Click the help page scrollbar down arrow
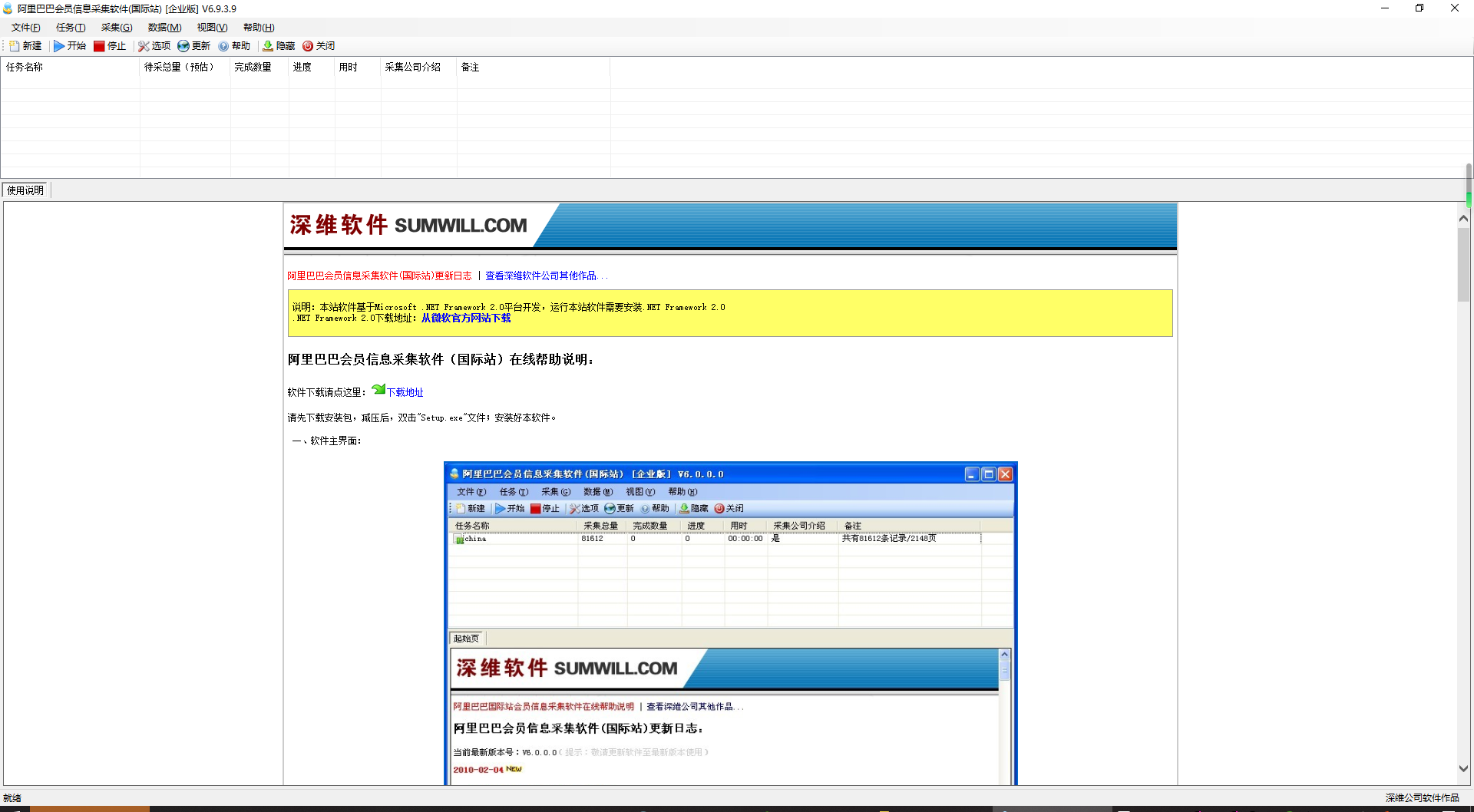1474x812 pixels. coord(1463,768)
